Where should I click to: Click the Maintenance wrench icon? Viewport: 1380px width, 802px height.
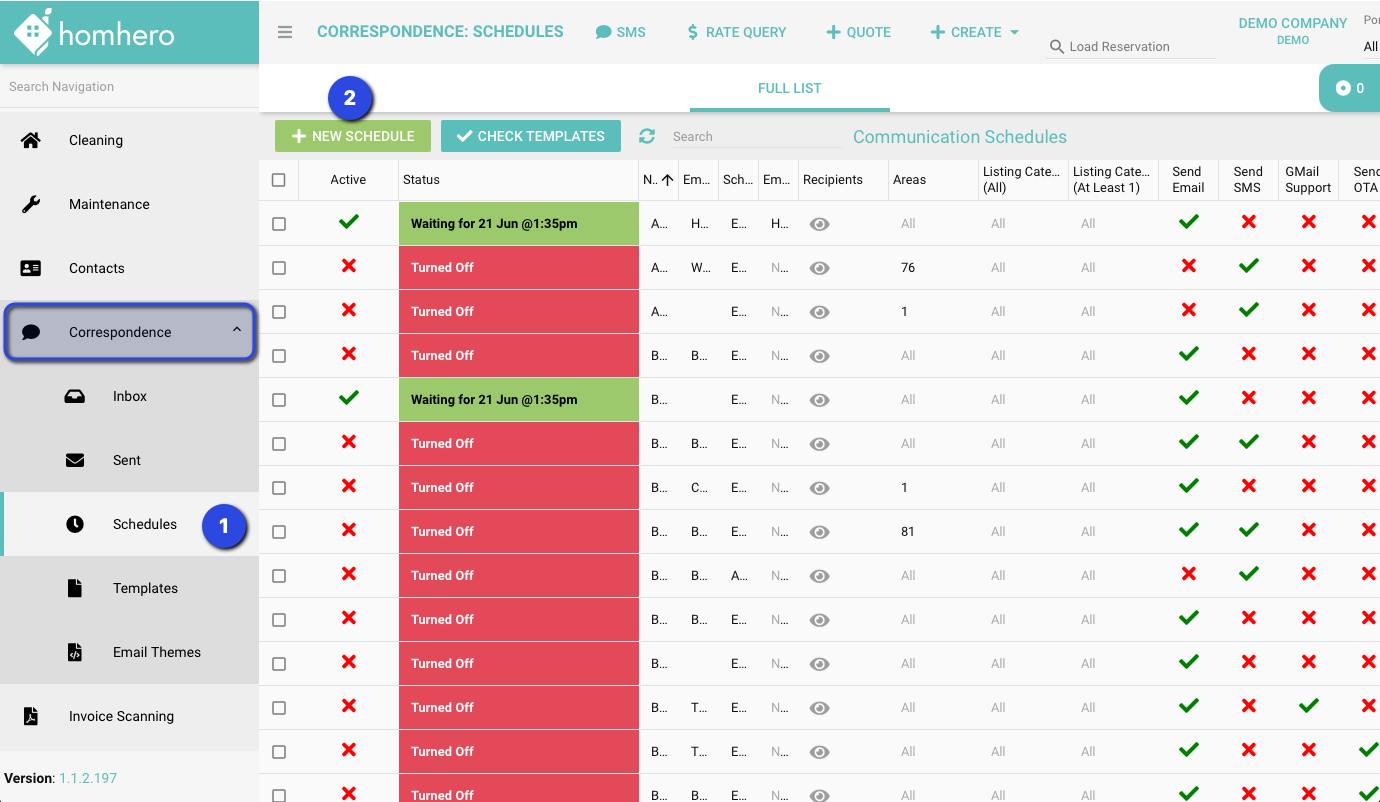click(x=31, y=204)
